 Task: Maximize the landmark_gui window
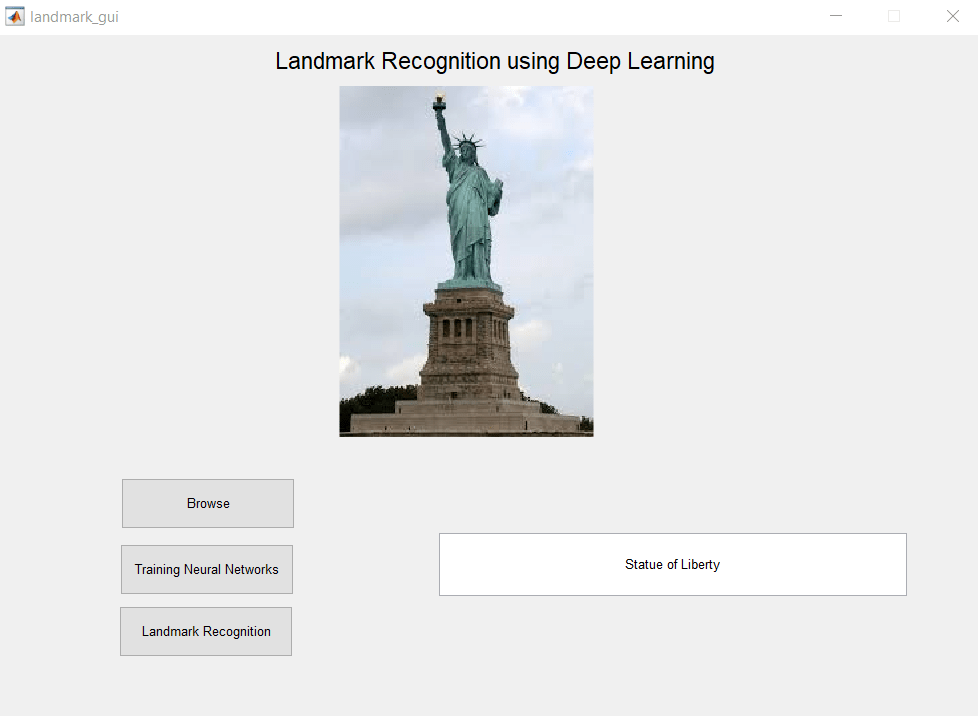click(893, 16)
